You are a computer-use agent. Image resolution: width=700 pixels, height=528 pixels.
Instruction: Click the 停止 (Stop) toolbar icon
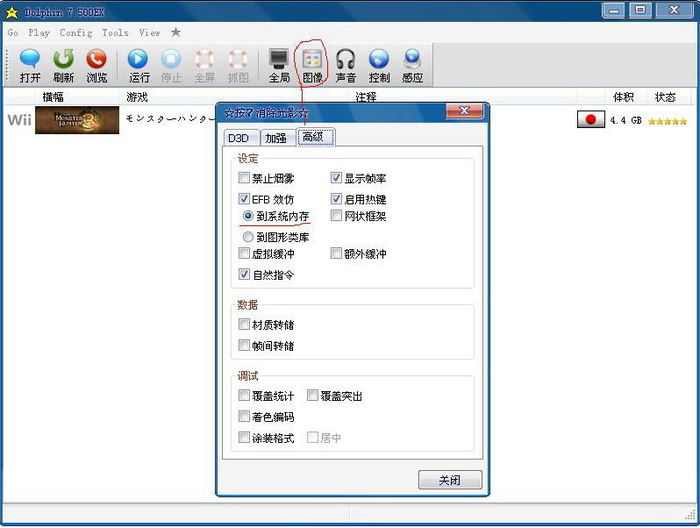pos(171,66)
